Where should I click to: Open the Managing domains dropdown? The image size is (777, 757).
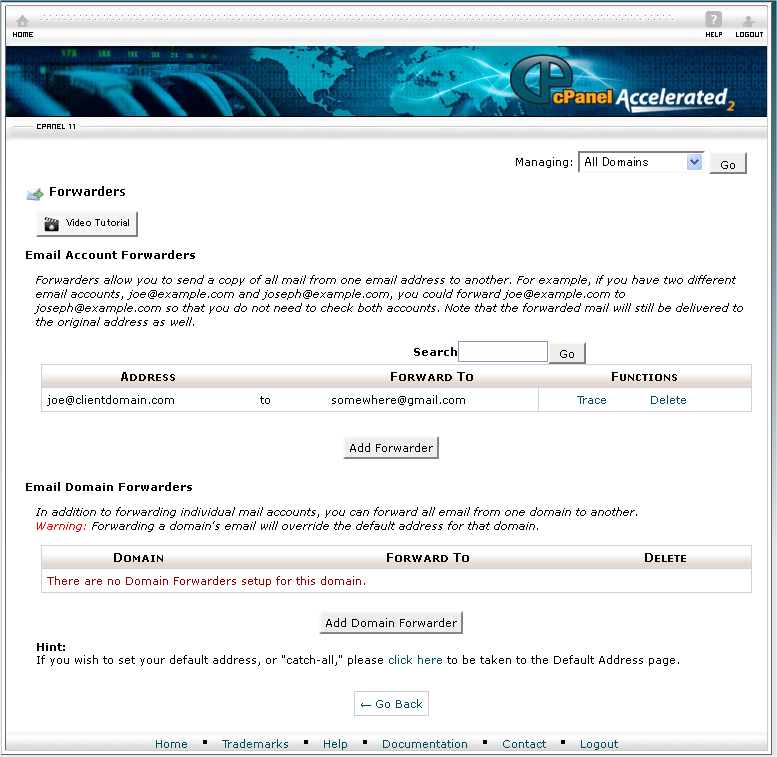[641, 162]
